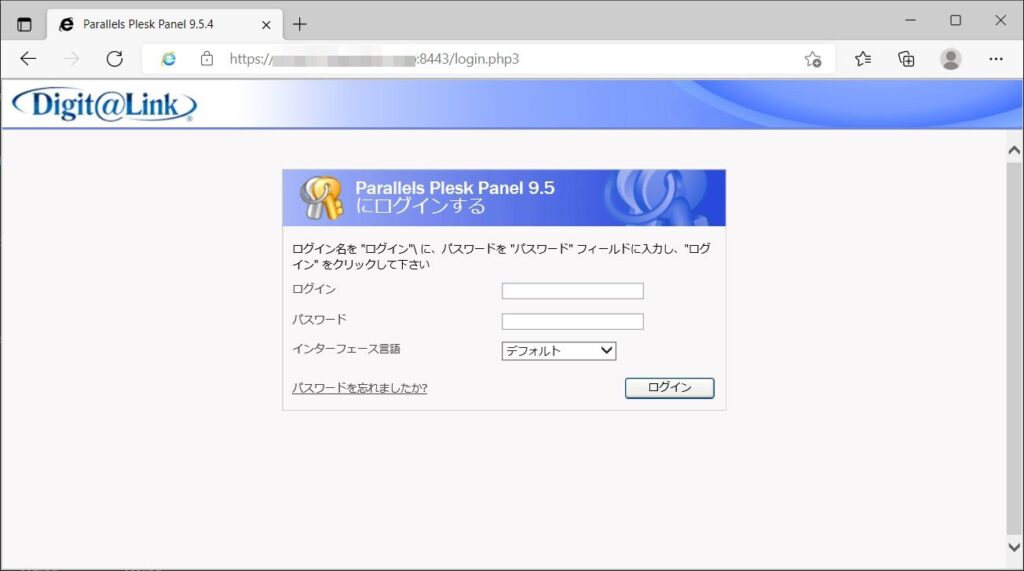This screenshot has width=1024, height=571.
Task: Reload the Plesk login page
Action: pyautogui.click(x=114, y=59)
